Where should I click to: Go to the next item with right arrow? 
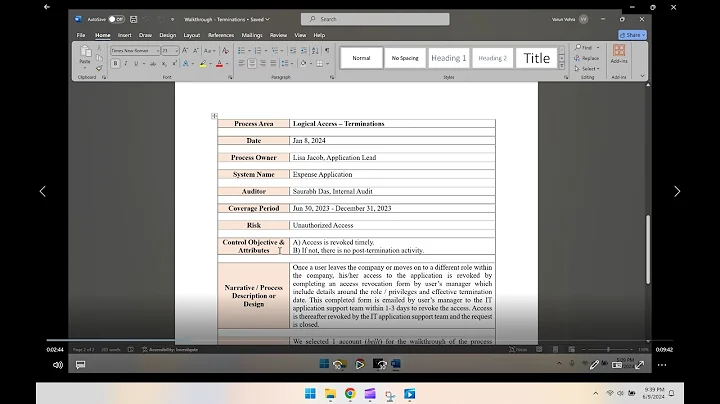pyautogui.click(x=677, y=191)
